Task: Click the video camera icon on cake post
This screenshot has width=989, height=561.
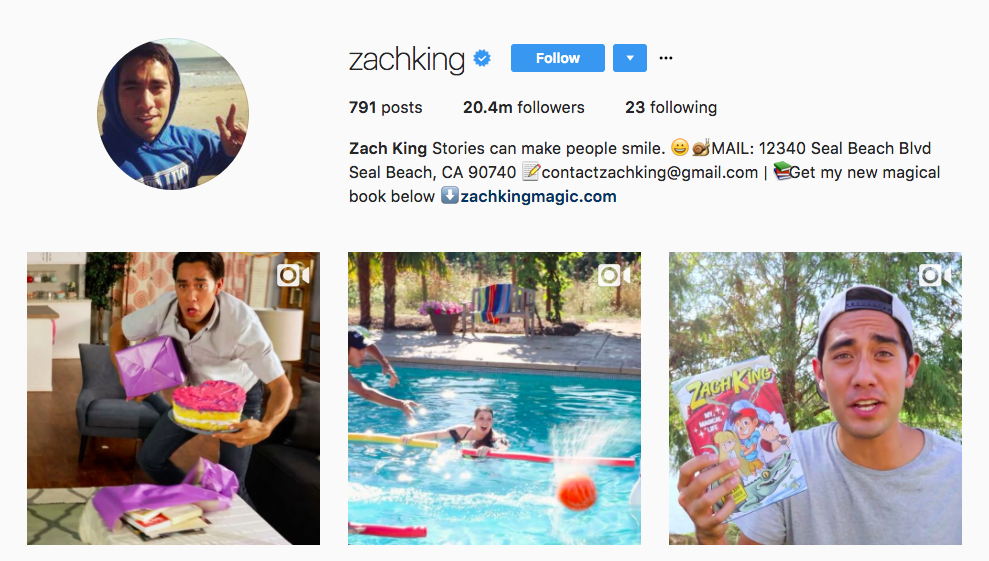Action: [x=293, y=275]
